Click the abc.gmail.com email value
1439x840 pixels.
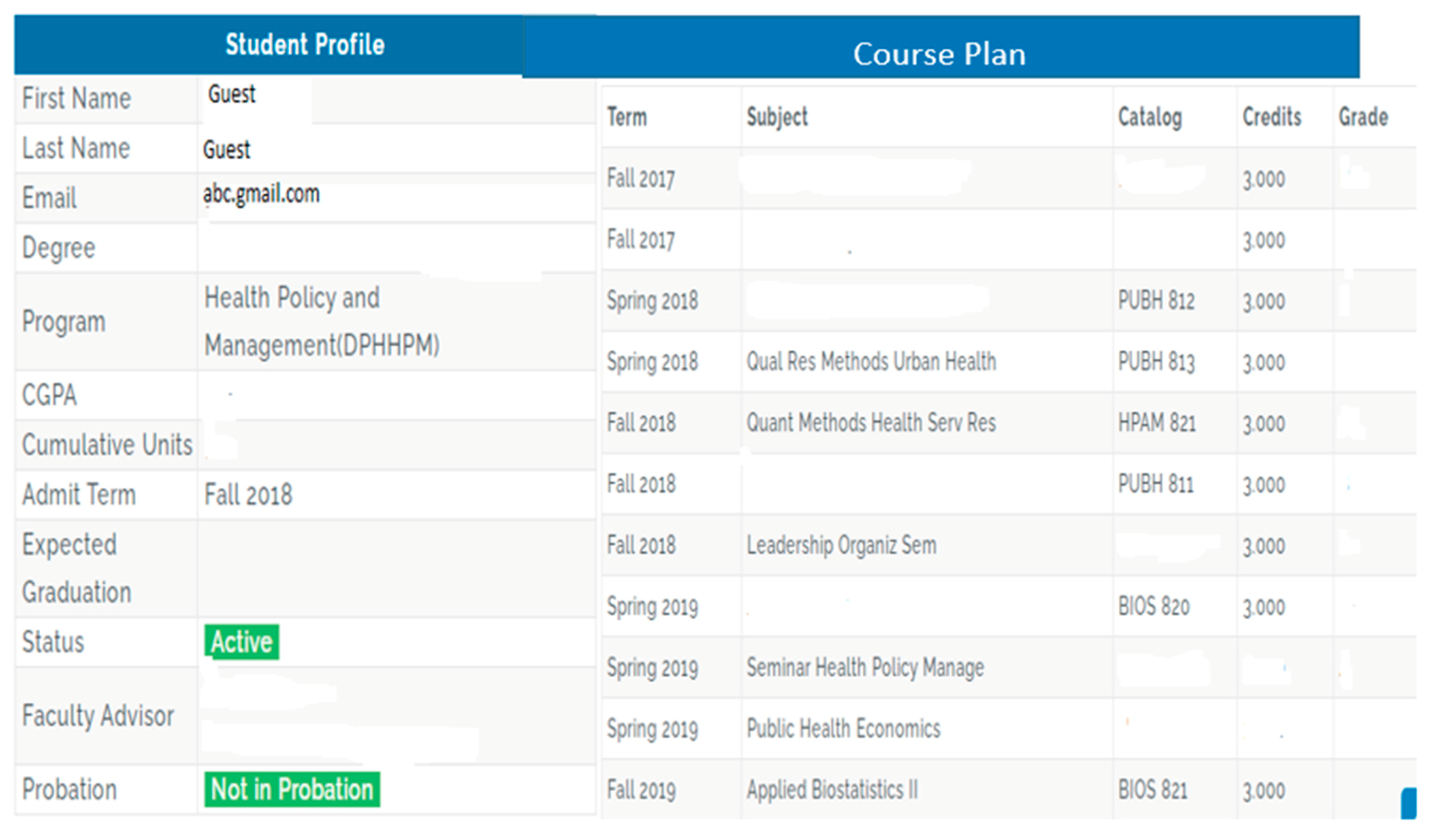tap(261, 194)
